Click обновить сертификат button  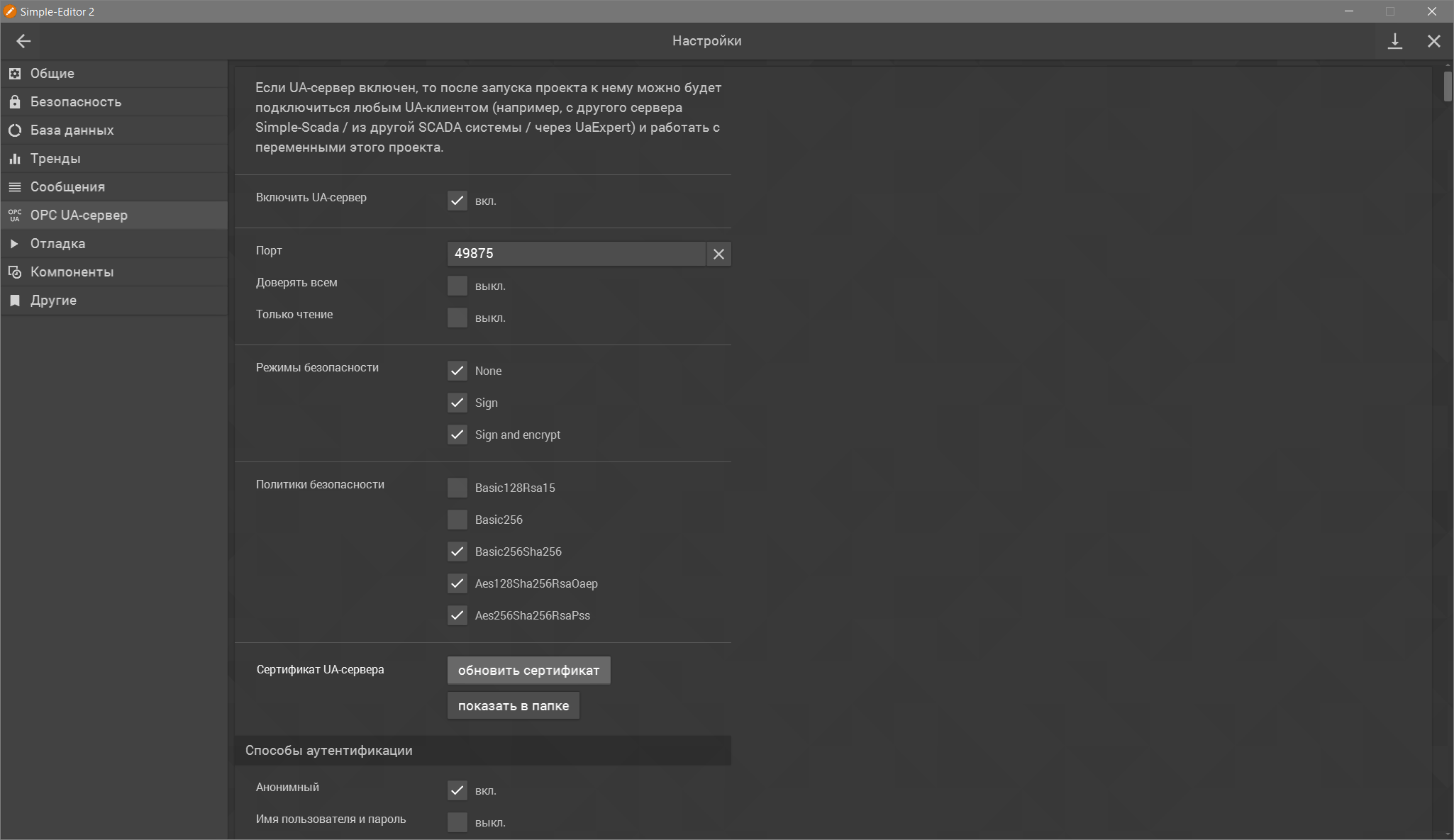click(528, 671)
